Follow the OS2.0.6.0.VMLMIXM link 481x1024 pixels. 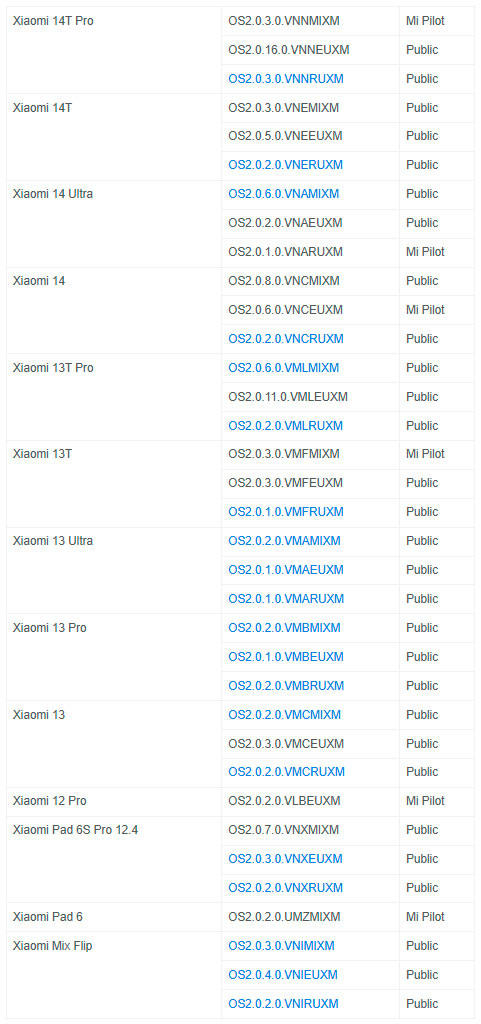tap(283, 368)
